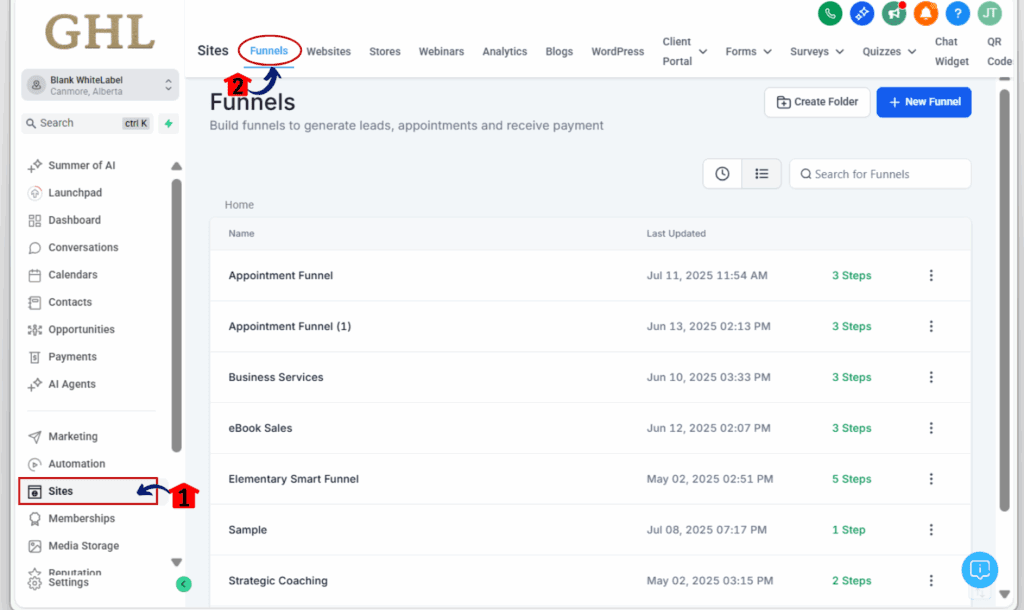Collapse sidebar with green arrow button
This screenshot has height=610, width=1024.
coord(184,584)
